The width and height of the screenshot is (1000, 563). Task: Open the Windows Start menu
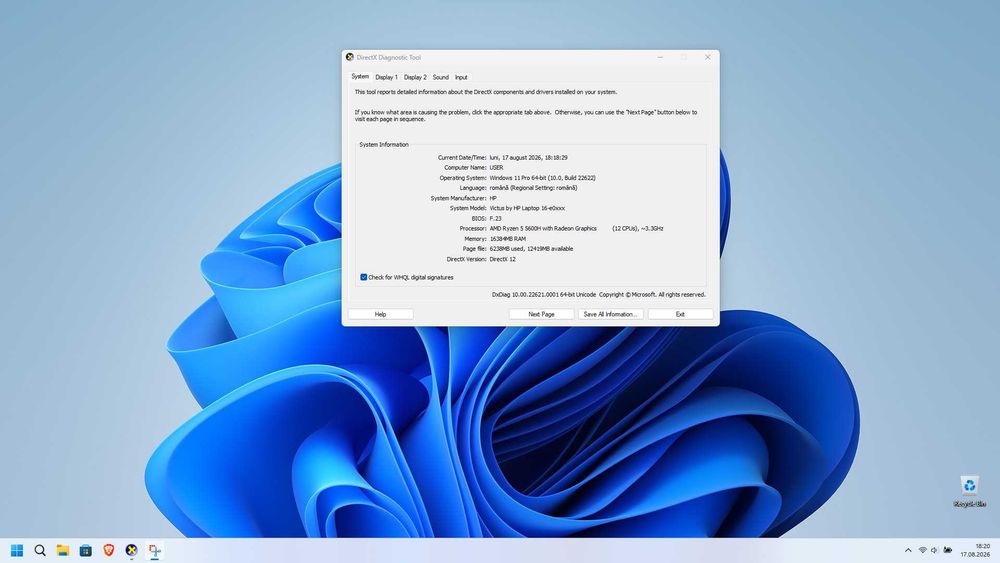pos(17,550)
